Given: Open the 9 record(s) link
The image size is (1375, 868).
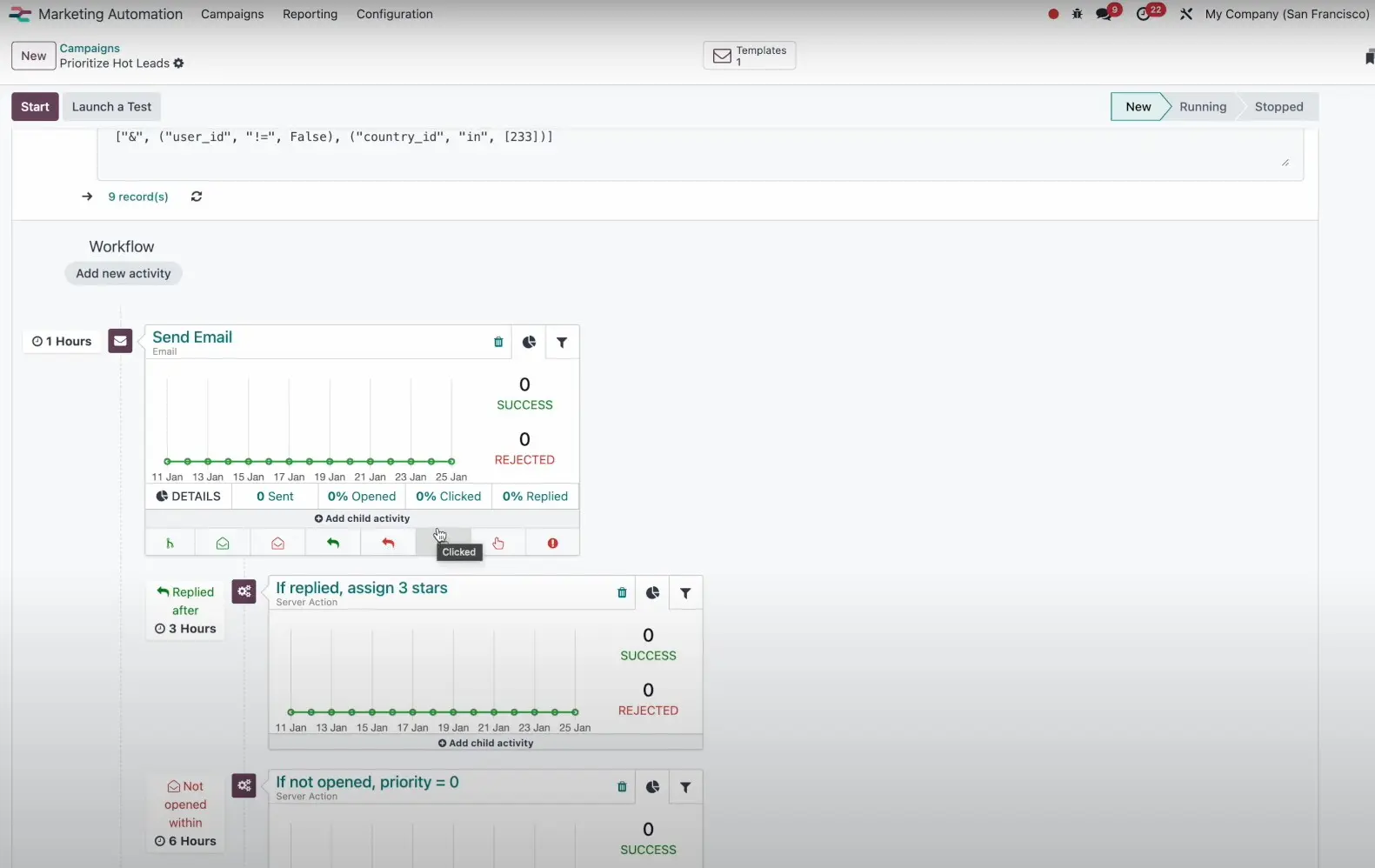Looking at the screenshot, I should tap(138, 197).
